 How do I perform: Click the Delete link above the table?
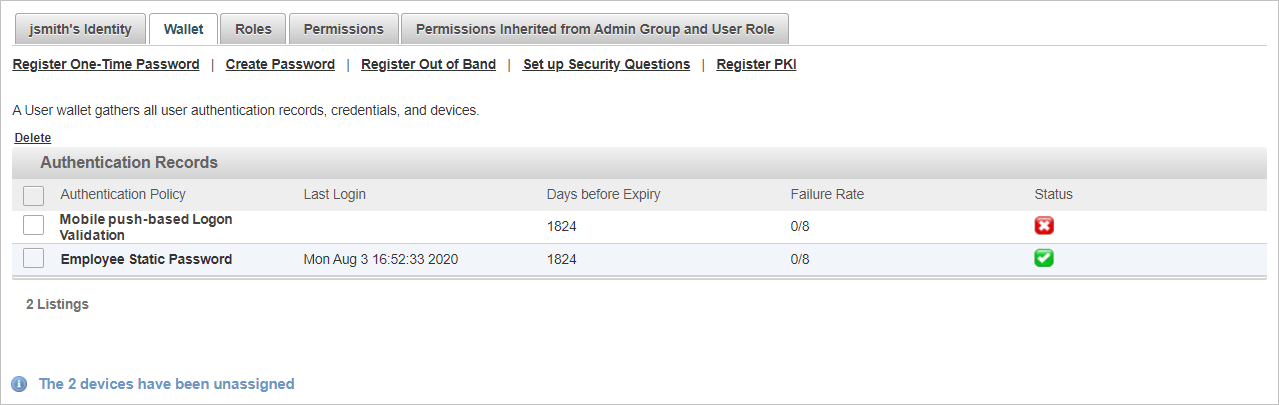(x=33, y=138)
